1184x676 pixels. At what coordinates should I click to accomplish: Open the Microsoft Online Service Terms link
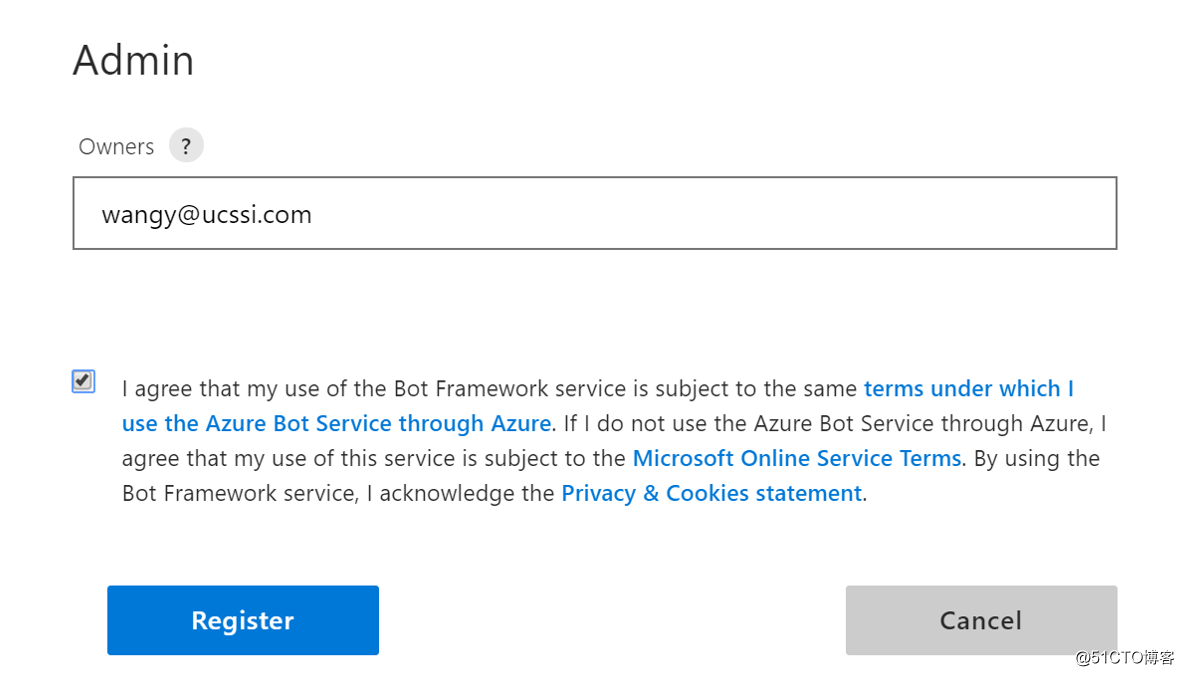797,458
